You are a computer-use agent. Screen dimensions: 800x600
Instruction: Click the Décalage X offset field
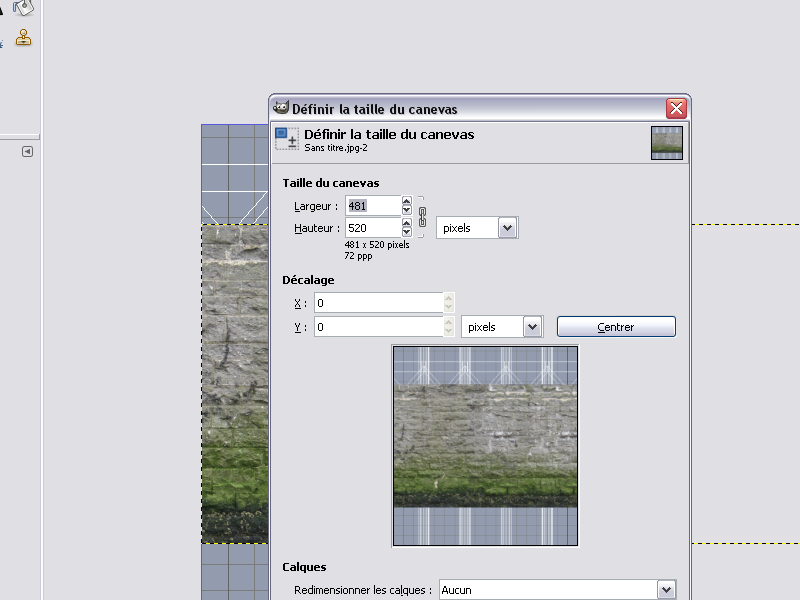[379, 303]
